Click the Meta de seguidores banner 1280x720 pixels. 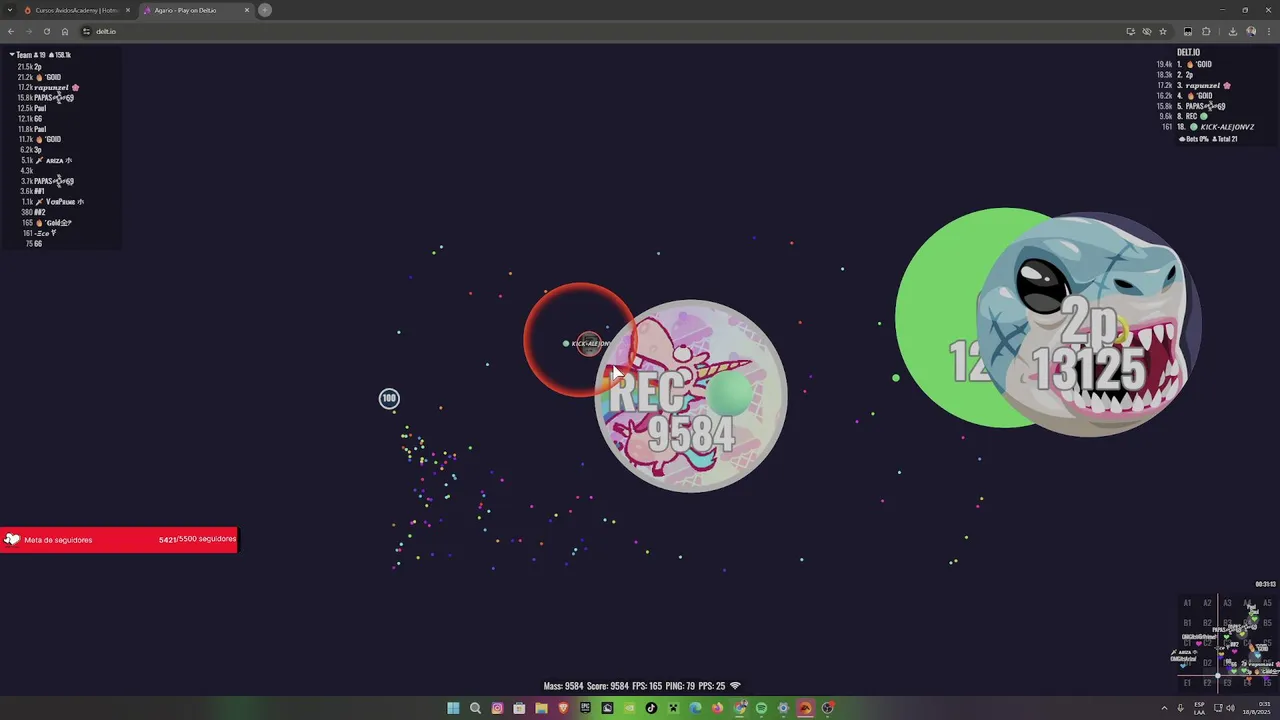[119, 540]
